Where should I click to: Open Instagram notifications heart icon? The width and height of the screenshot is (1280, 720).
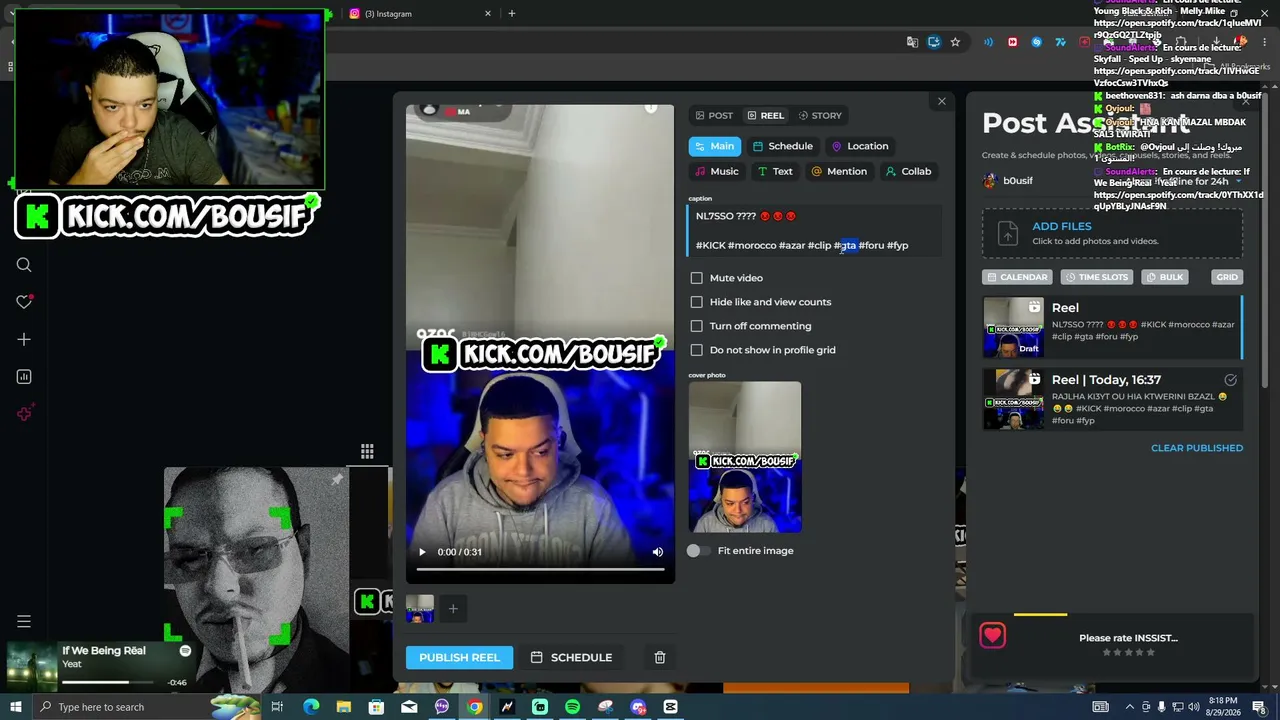24,302
